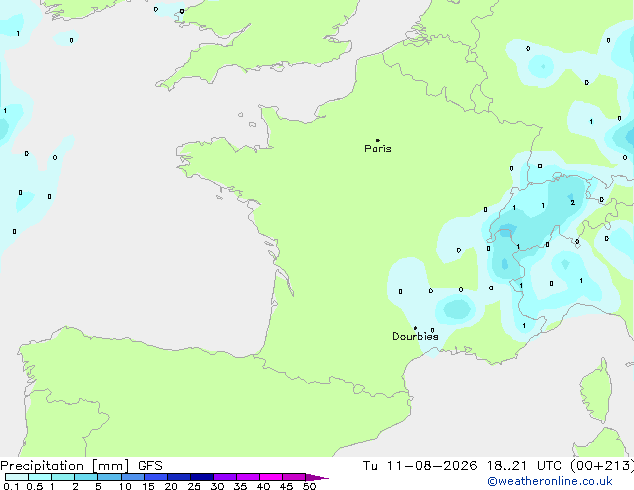
Task: Open the weatheronline.co.uk copyright link
Action: (549, 481)
